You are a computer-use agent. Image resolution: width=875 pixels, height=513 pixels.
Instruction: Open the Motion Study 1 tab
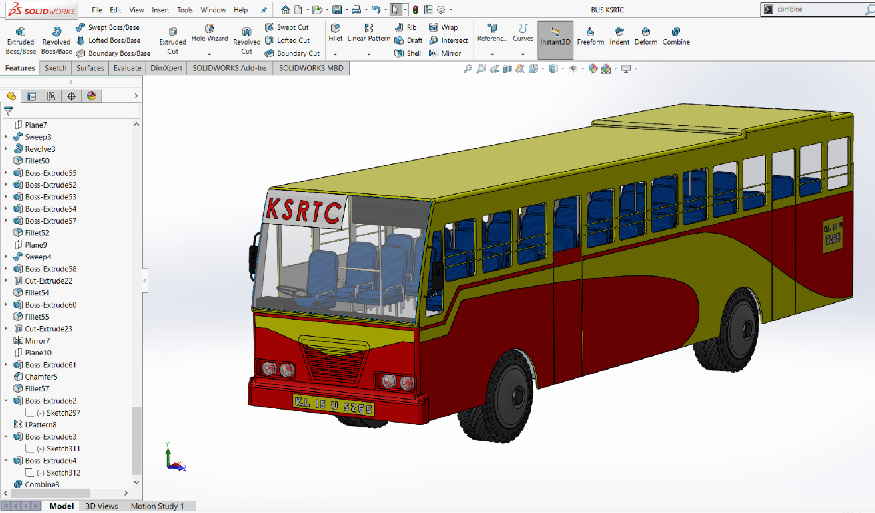[157, 506]
